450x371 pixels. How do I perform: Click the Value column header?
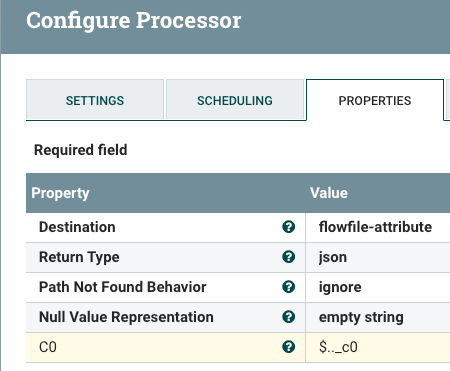click(329, 193)
